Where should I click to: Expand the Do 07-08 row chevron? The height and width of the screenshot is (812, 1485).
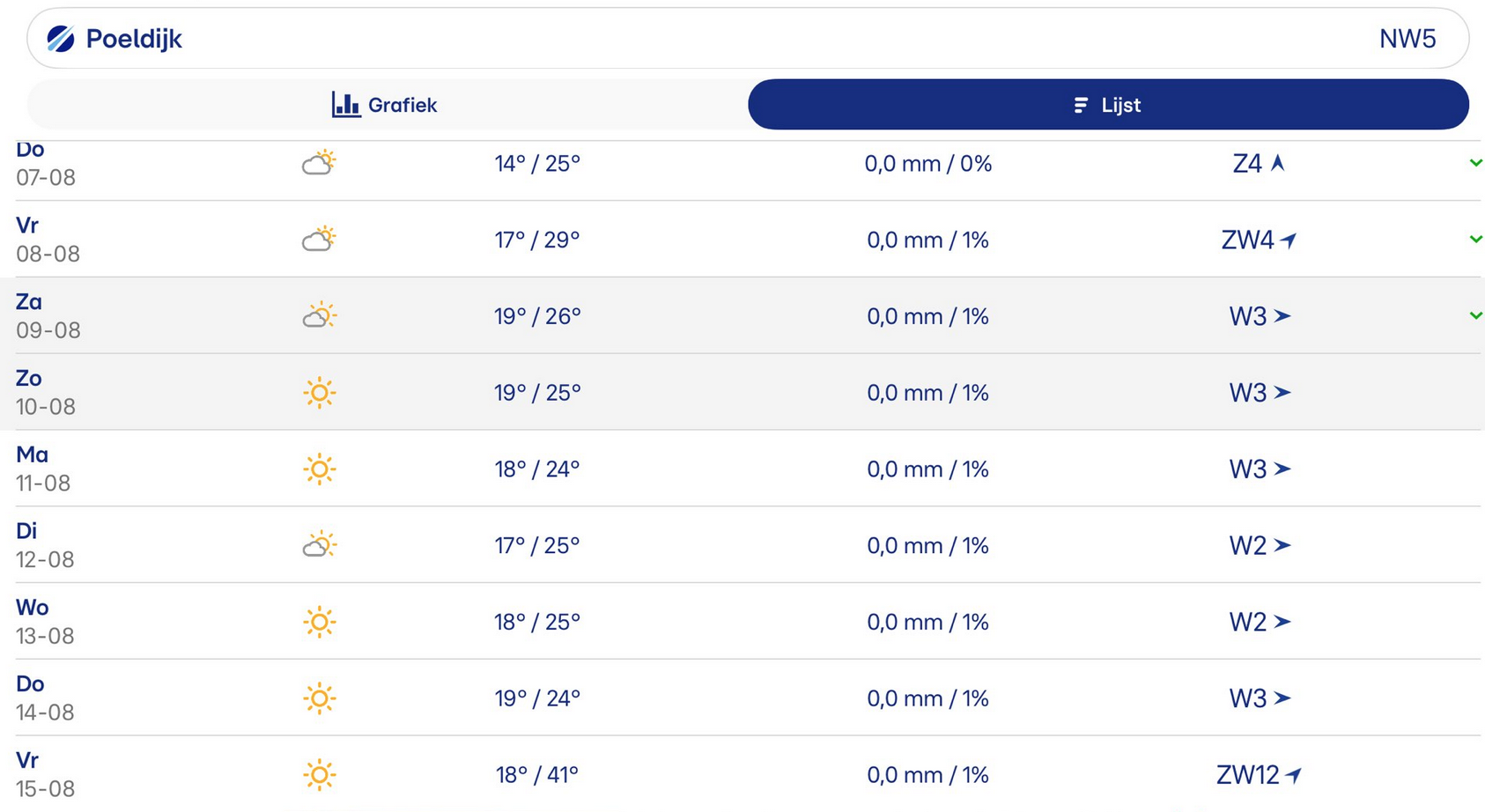click(x=1475, y=163)
